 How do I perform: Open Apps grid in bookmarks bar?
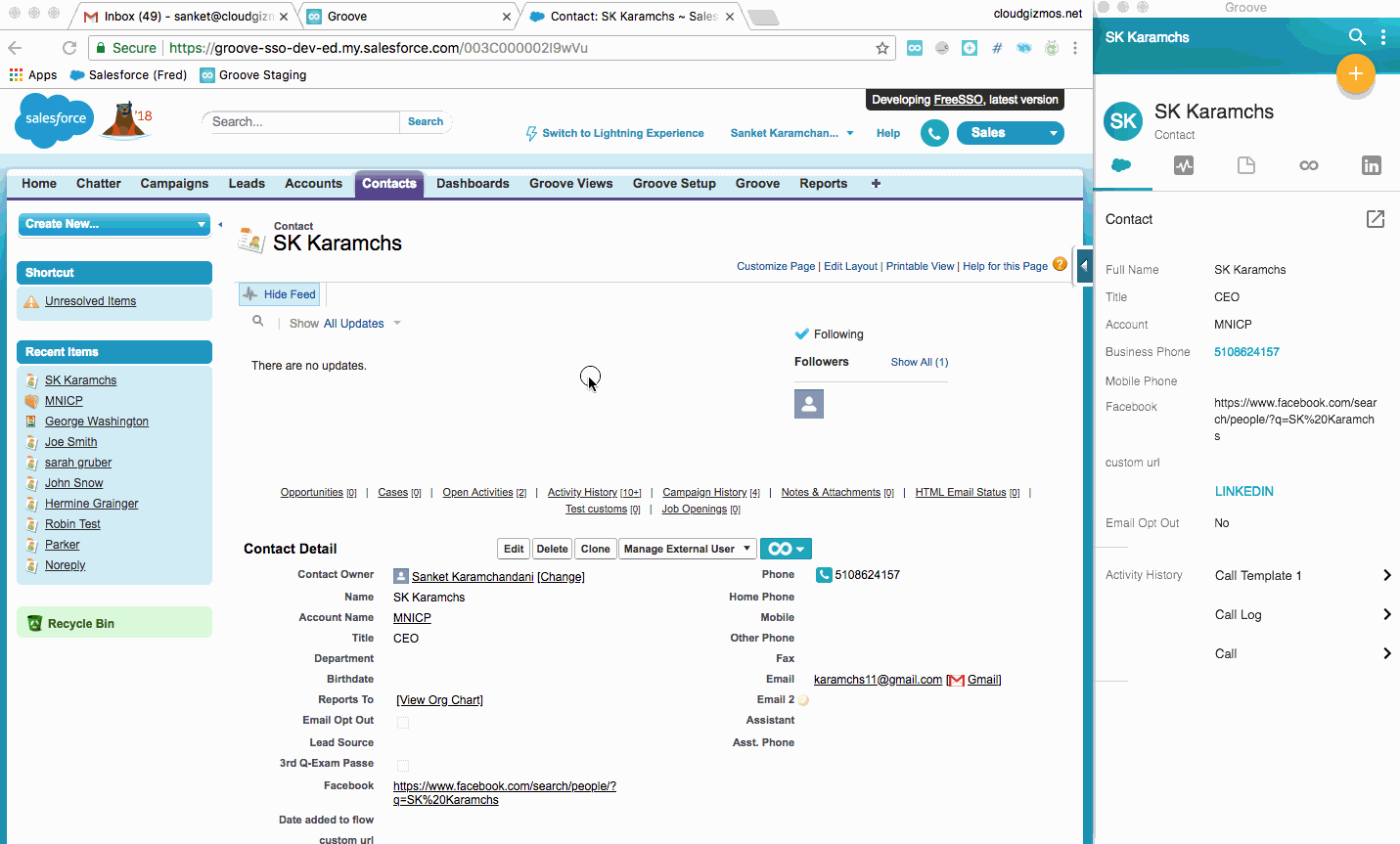click(32, 75)
